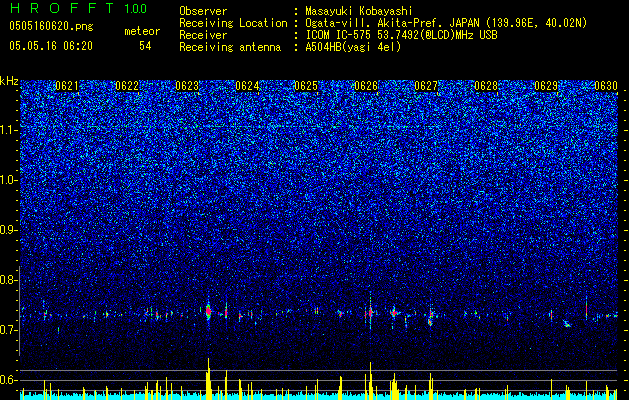This screenshot has width=629, height=400.
Task: Click the bright meteor echo at 0626
Action: tap(371, 312)
